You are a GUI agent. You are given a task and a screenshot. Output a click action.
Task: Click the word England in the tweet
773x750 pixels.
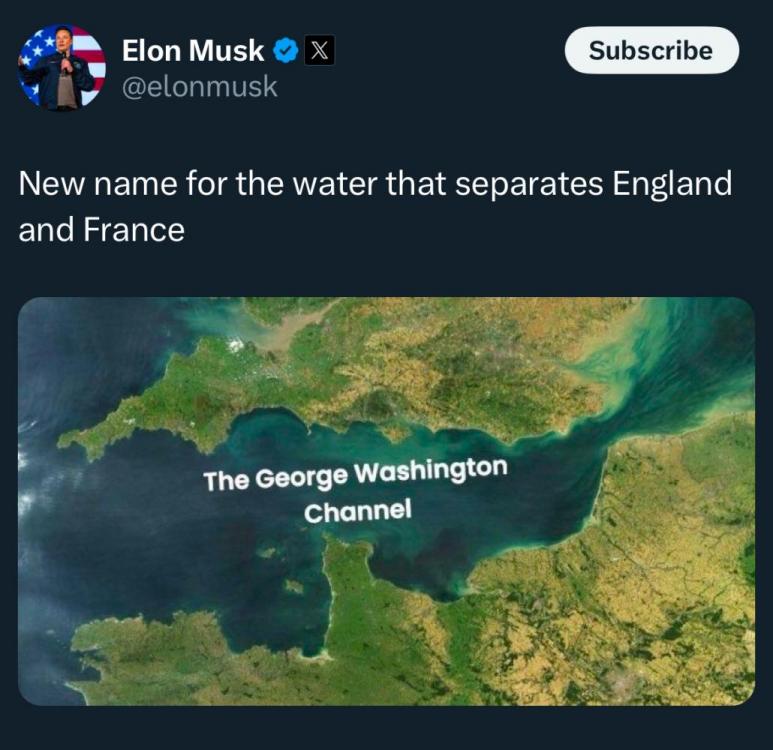[x=672, y=185]
